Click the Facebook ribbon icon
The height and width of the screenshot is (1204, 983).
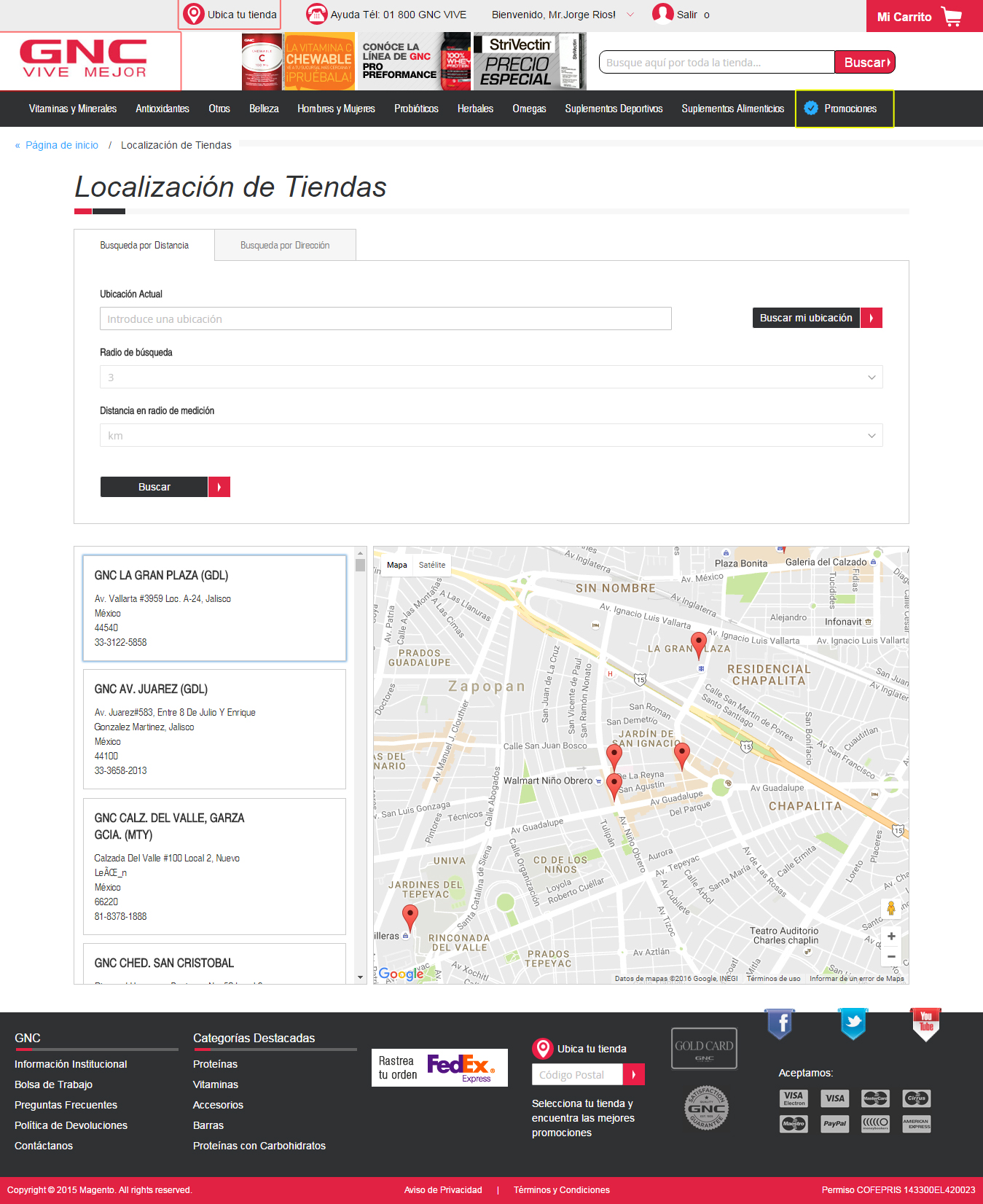[780, 1024]
